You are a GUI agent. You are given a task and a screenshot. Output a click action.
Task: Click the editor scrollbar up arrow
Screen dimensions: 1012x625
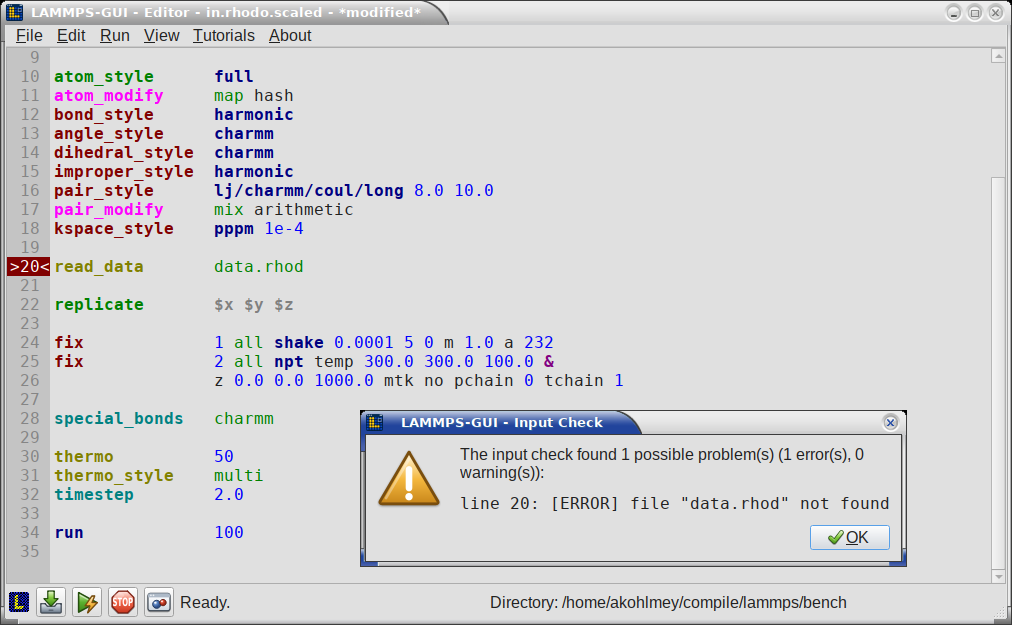pyautogui.click(x=998, y=56)
